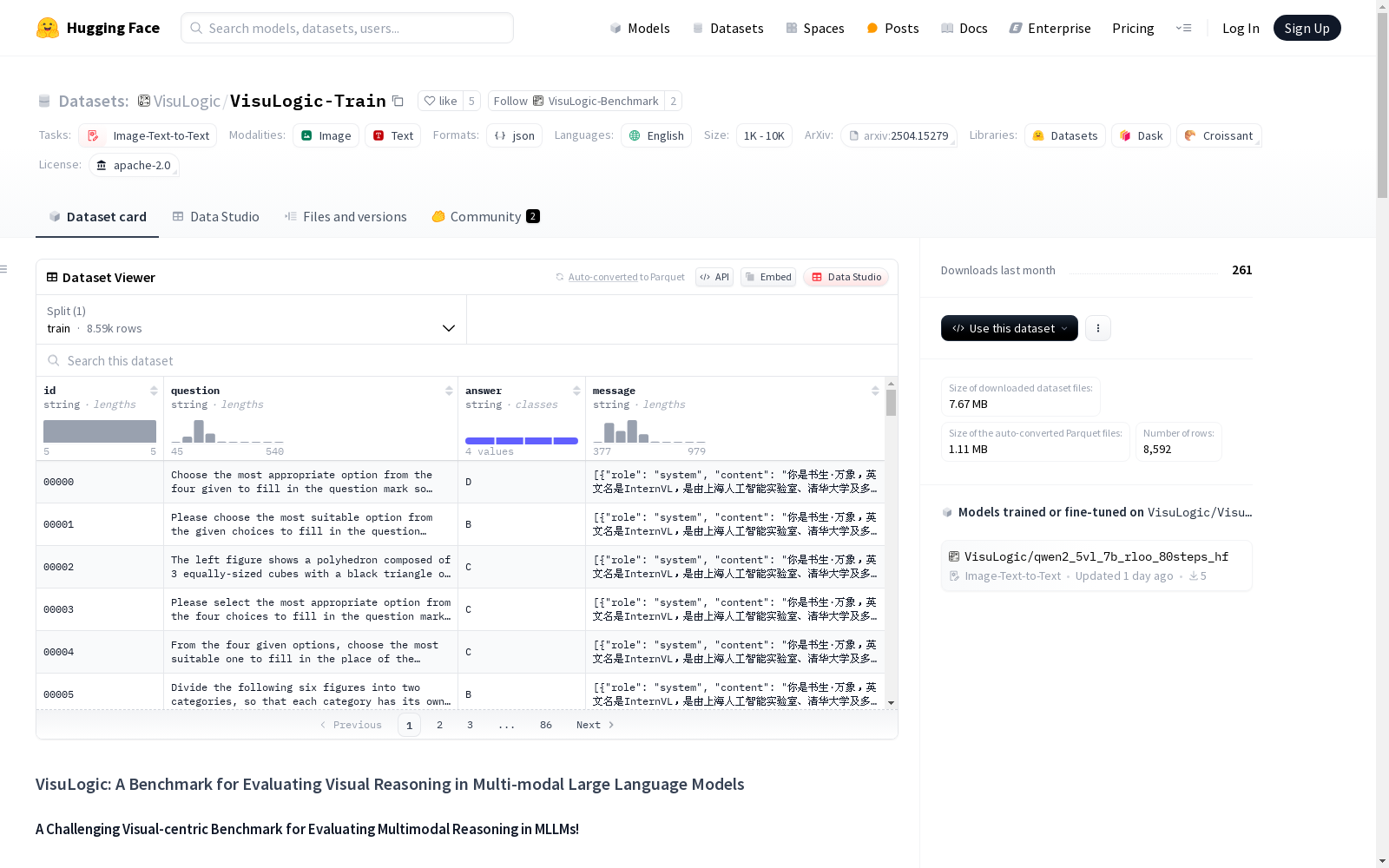Switch to the Dataset card tab
The height and width of the screenshot is (868, 1389).
point(97,217)
